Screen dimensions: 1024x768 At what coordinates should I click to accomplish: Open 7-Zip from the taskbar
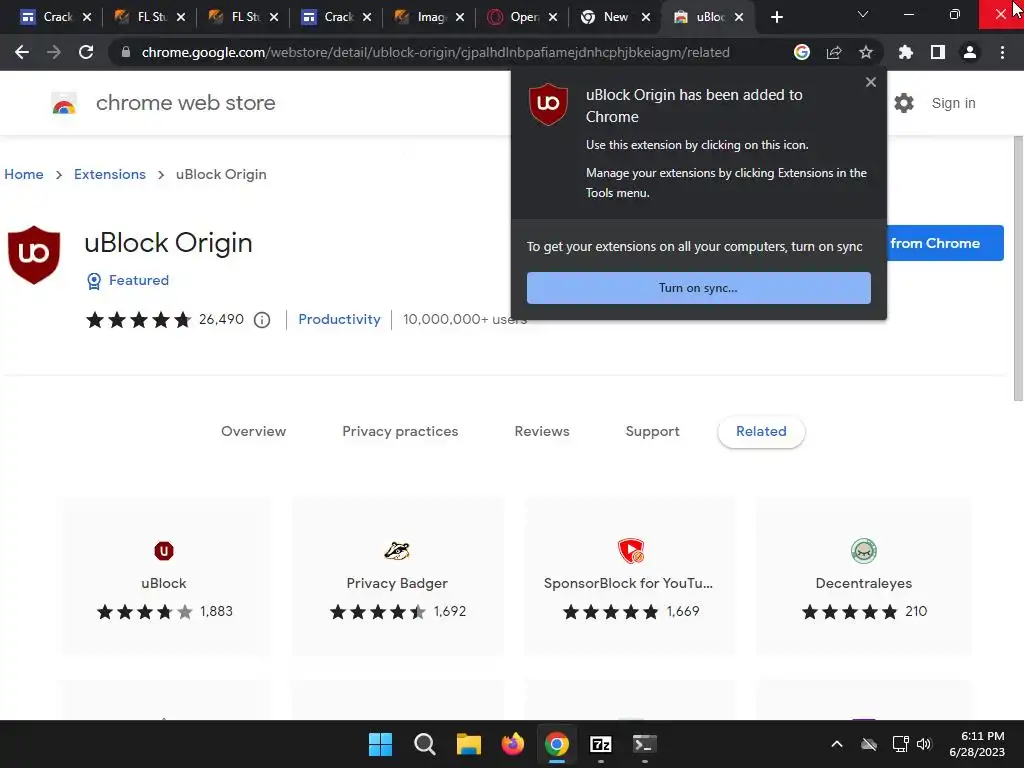click(601, 744)
